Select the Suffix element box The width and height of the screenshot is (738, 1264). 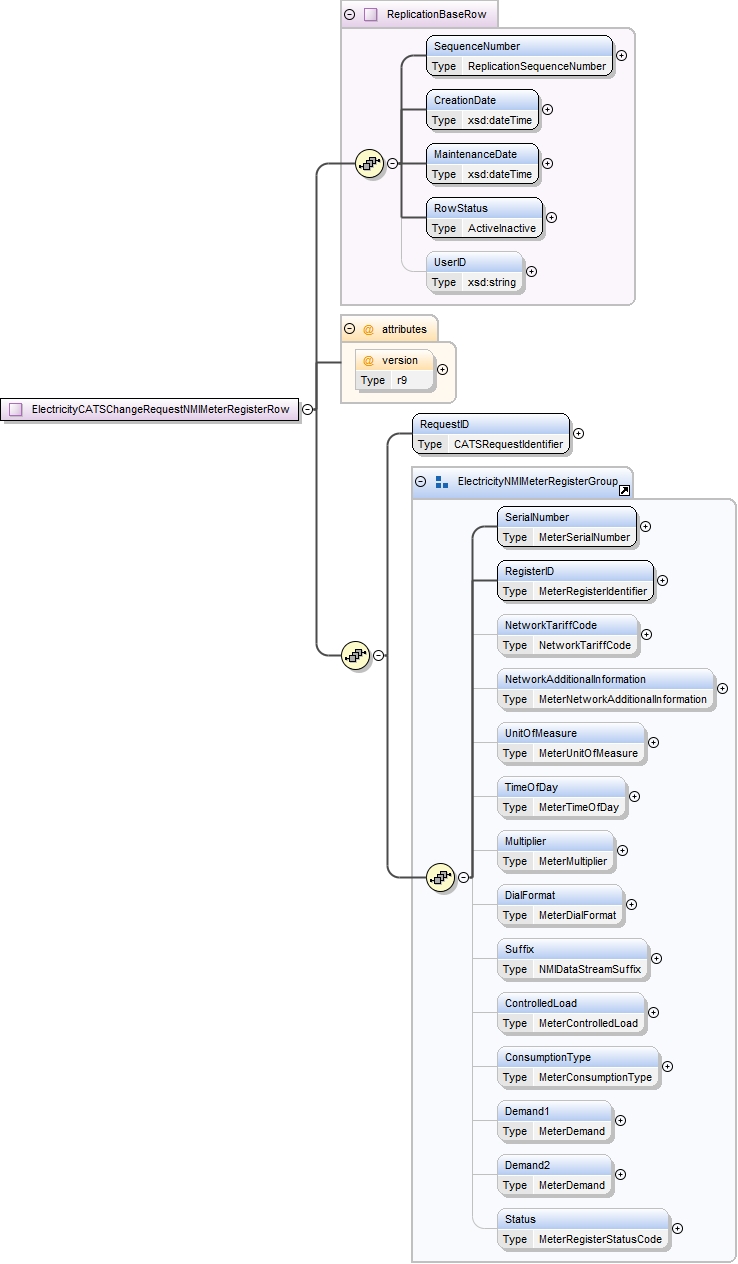point(572,959)
